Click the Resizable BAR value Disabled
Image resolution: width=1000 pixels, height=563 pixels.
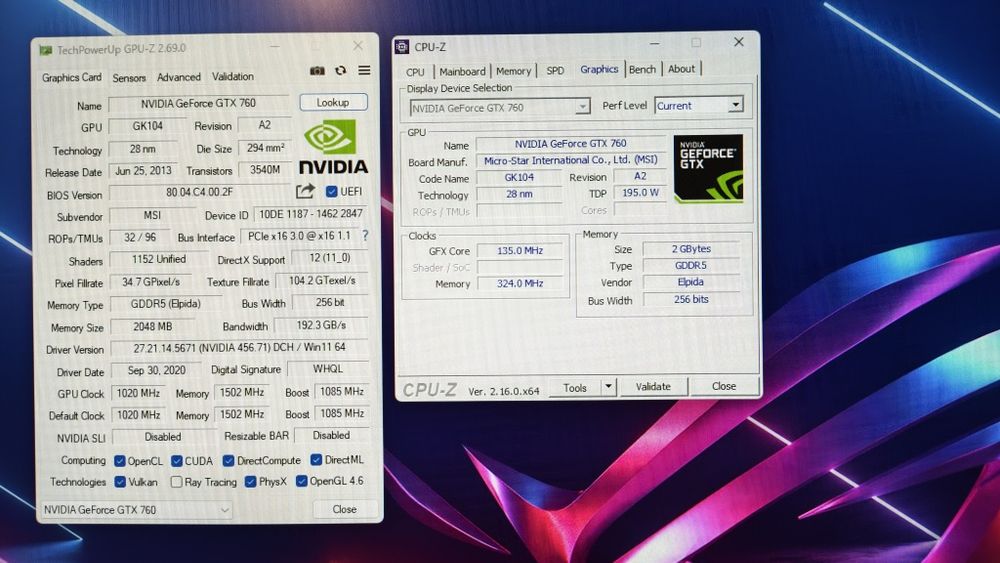pos(331,435)
